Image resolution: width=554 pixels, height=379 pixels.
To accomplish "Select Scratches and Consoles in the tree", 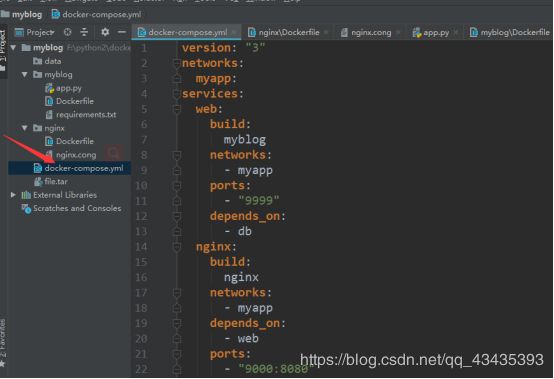I will click(77, 208).
